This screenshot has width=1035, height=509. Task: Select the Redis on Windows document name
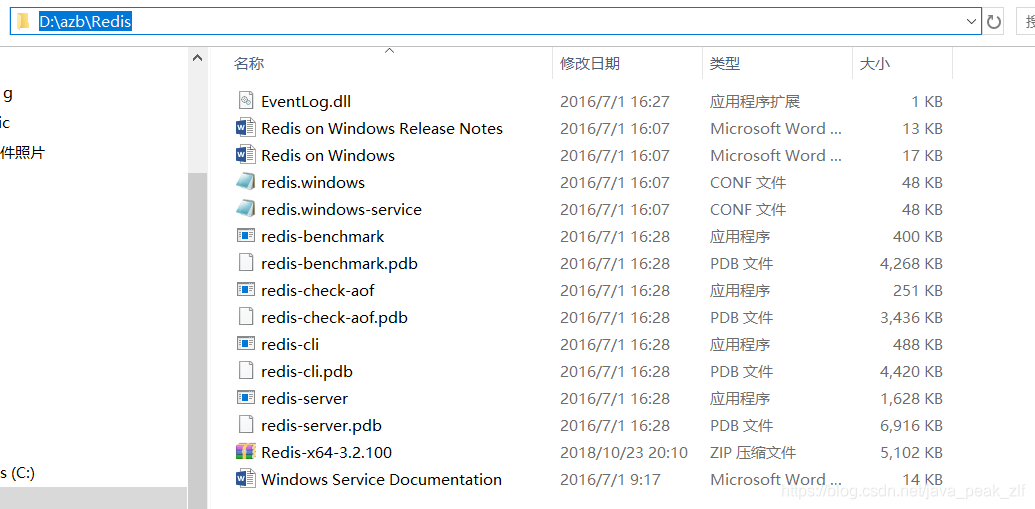328,155
